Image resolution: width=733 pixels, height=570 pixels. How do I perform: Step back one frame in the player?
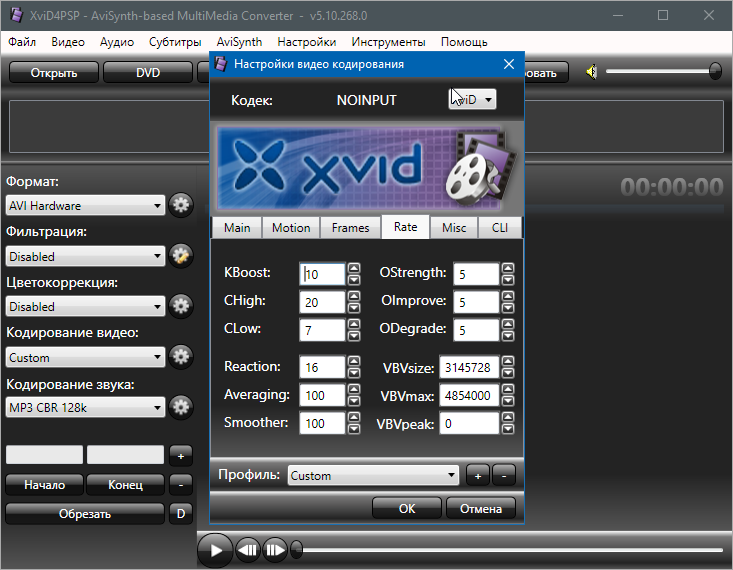tap(248, 549)
